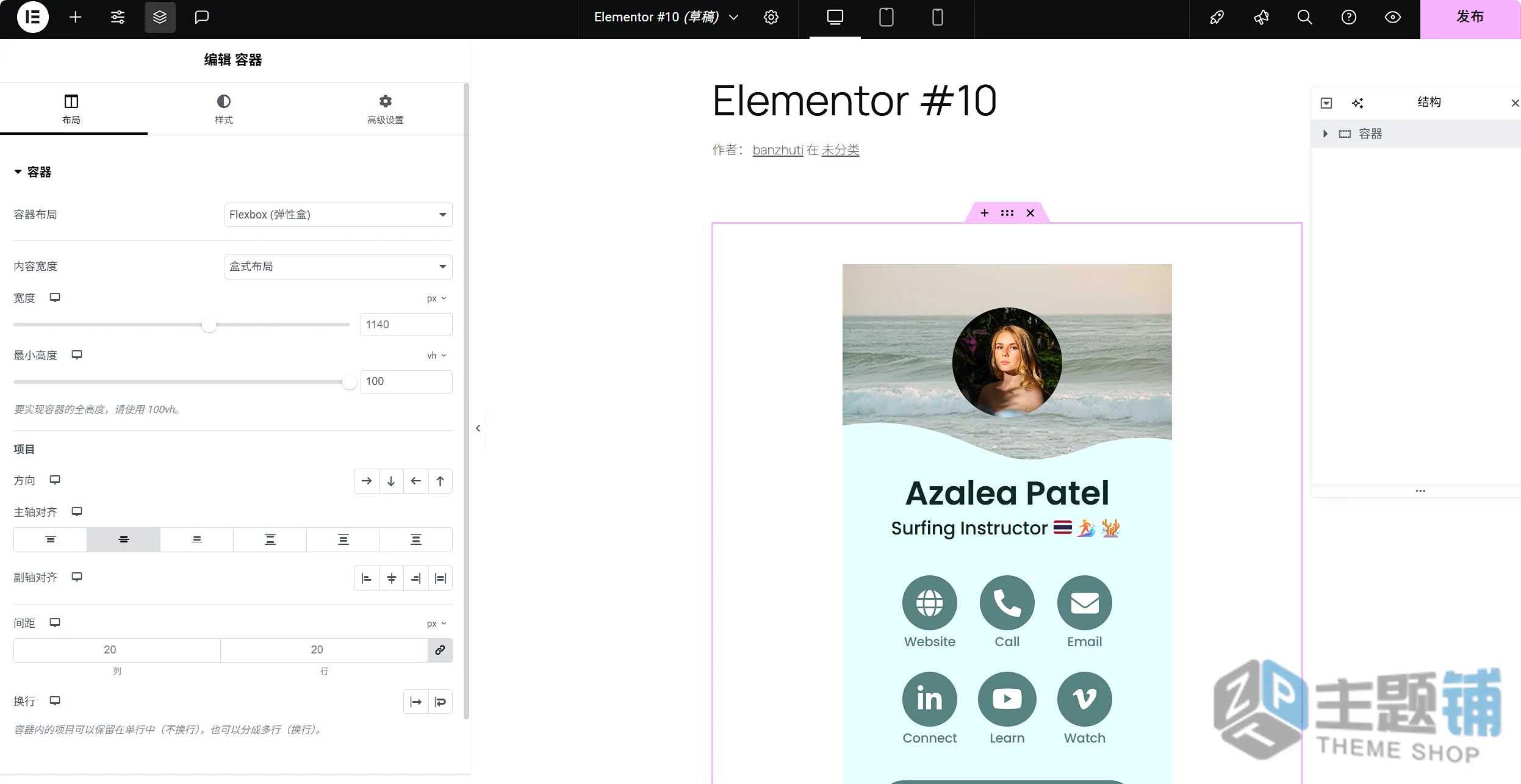Set direction to column down arrow
Viewport: 1521px width, 784px height.
click(391, 481)
